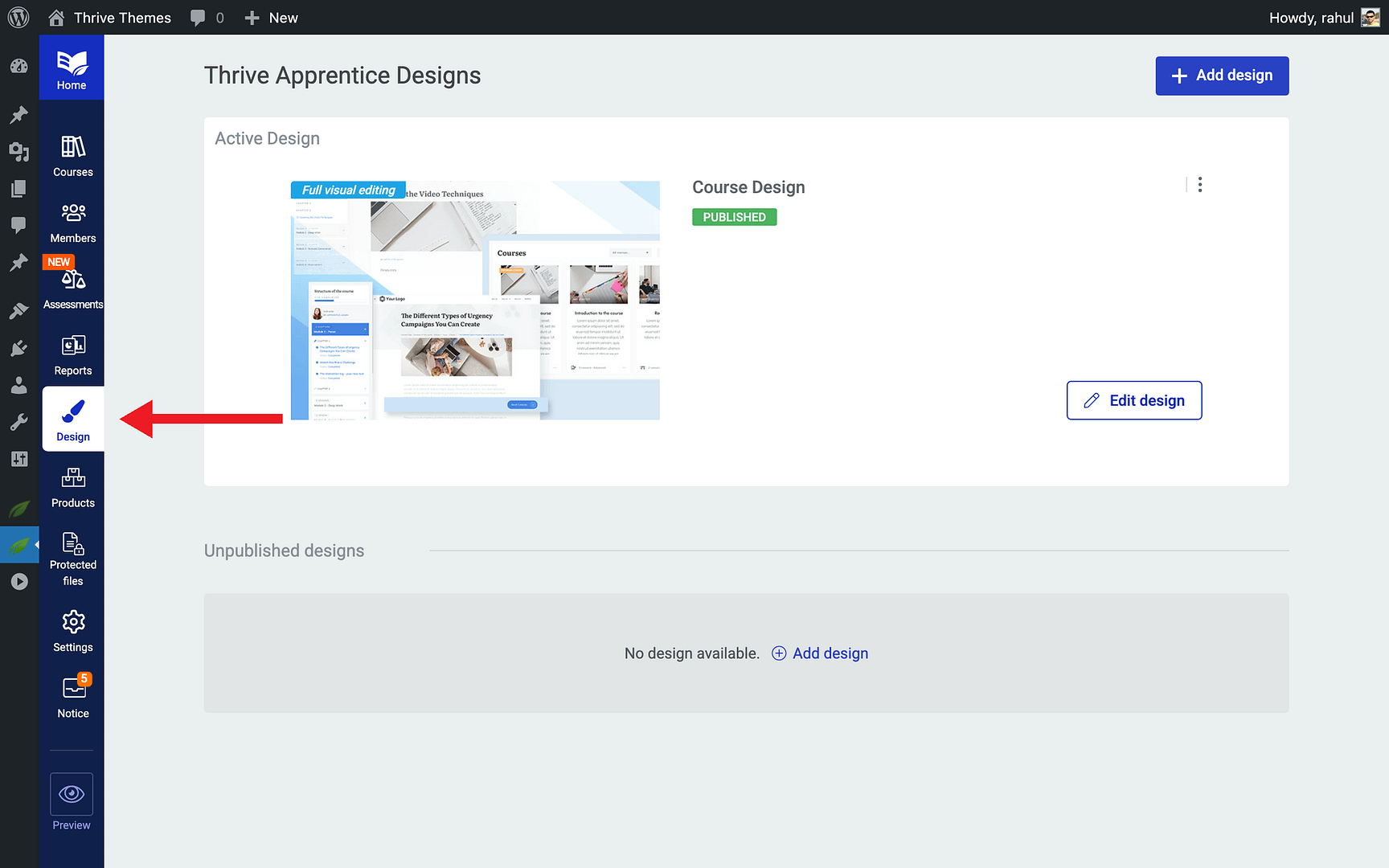This screenshot has height=868, width=1389.
Task: Open the Products section
Action: coord(72,486)
